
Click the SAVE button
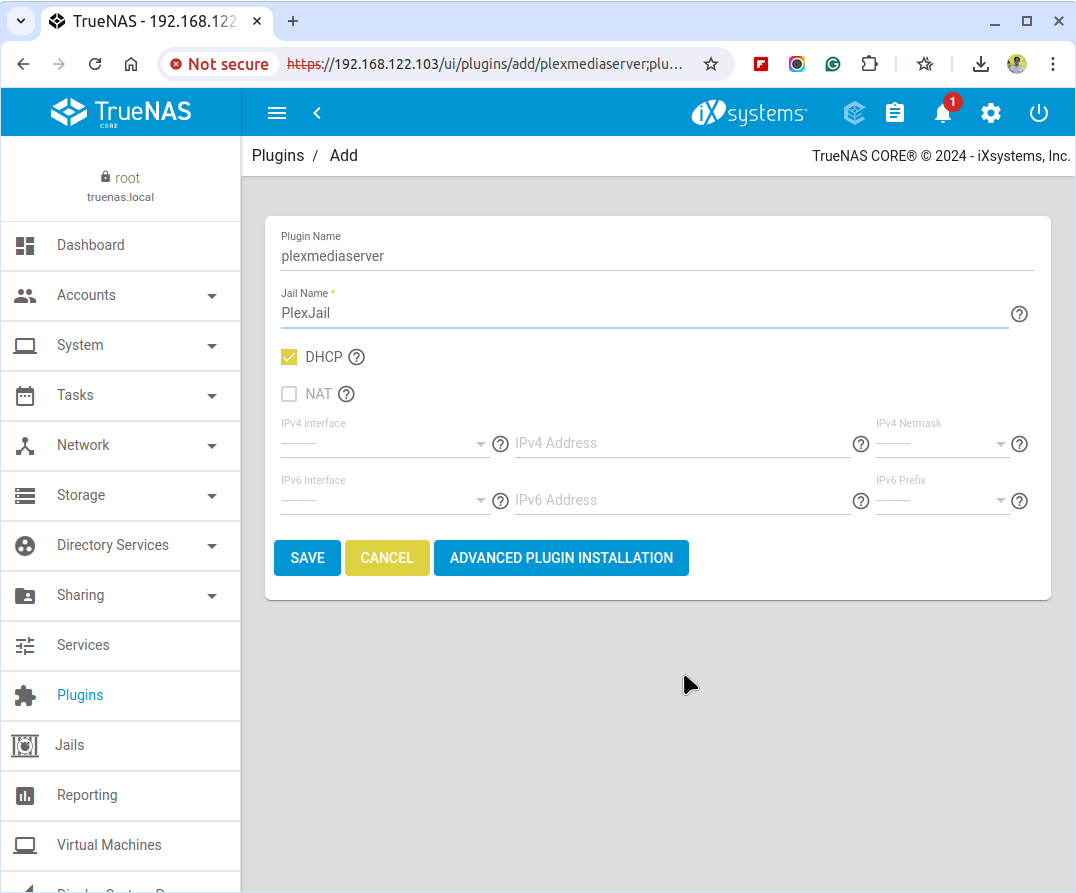307,558
